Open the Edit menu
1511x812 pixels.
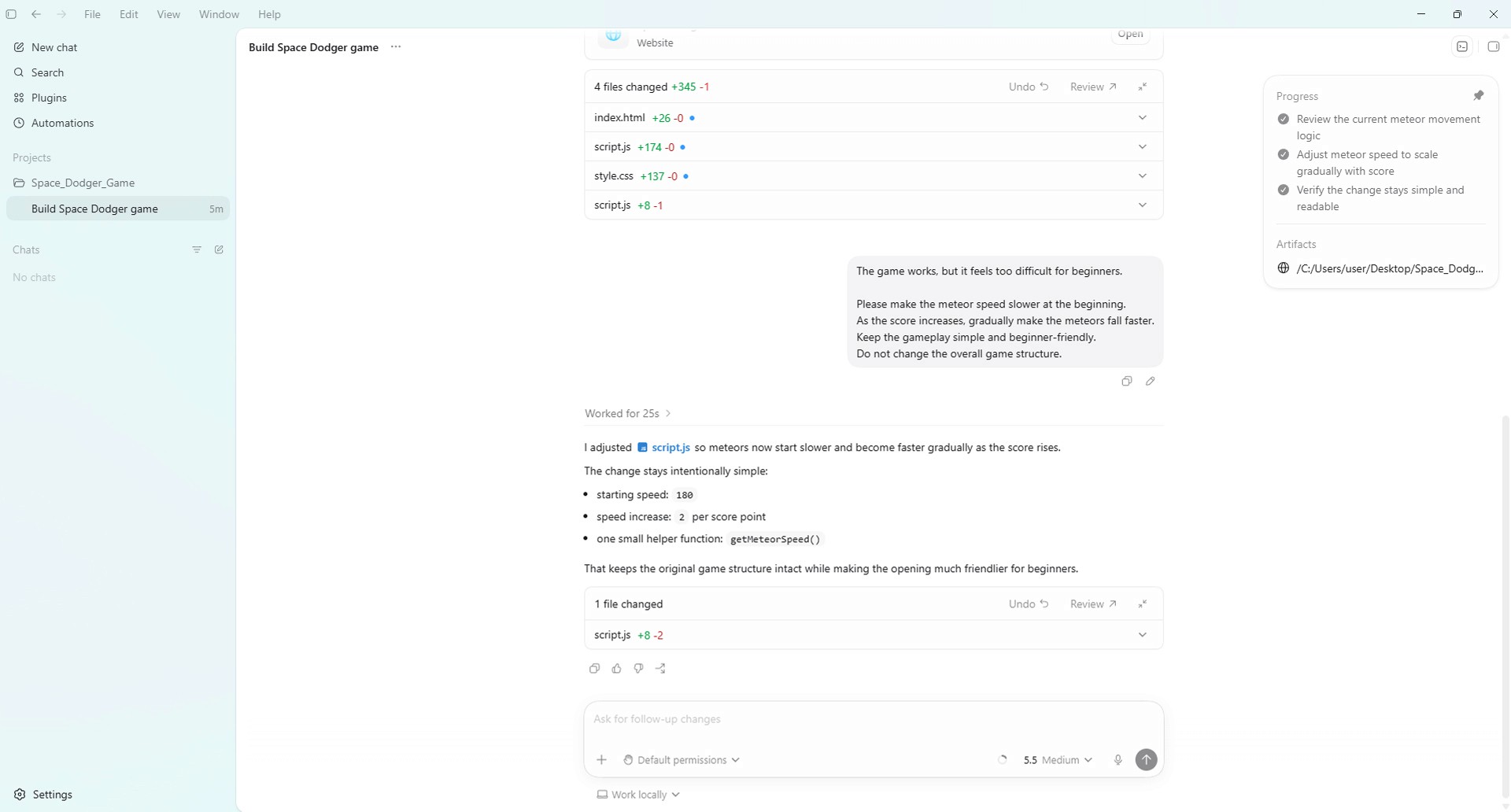point(129,14)
